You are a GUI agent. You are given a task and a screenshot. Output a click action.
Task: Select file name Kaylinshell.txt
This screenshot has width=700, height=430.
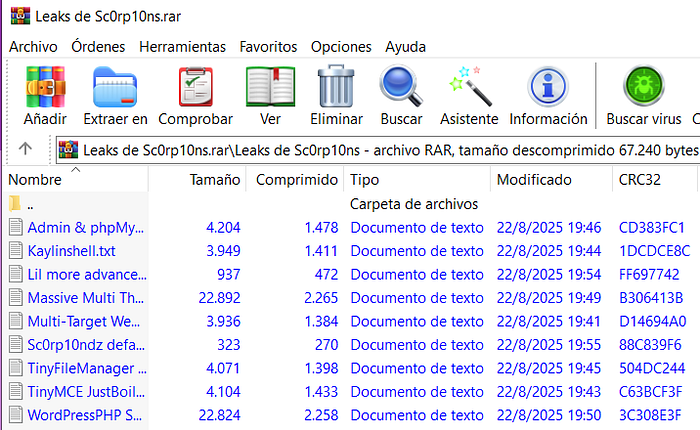point(71,250)
